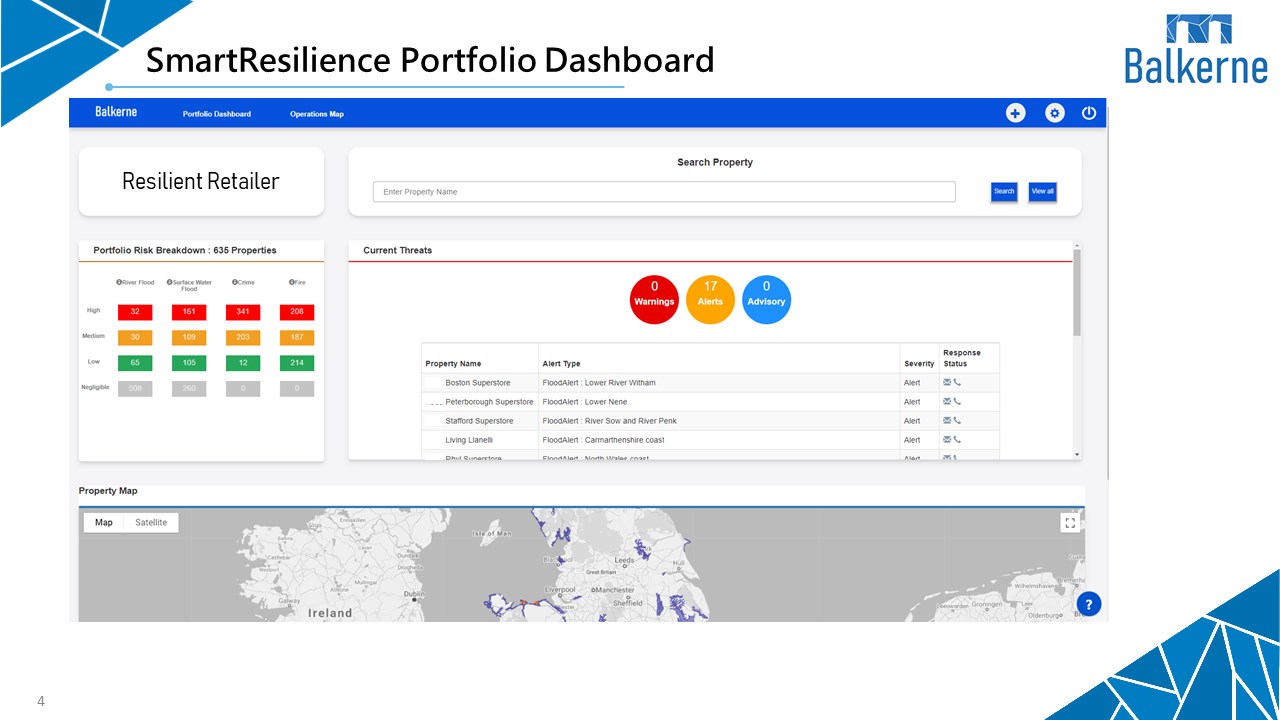Click the Portfolio Risk Breakdown : 635 Properties heading
Screen dimensions: 1280x720
point(185,250)
